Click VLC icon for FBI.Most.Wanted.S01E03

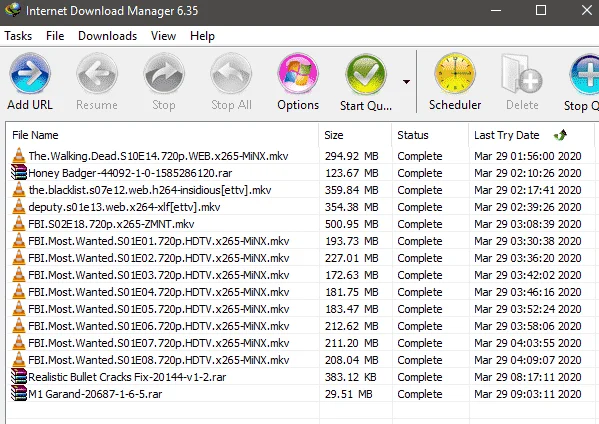pyautogui.click(x=19, y=275)
